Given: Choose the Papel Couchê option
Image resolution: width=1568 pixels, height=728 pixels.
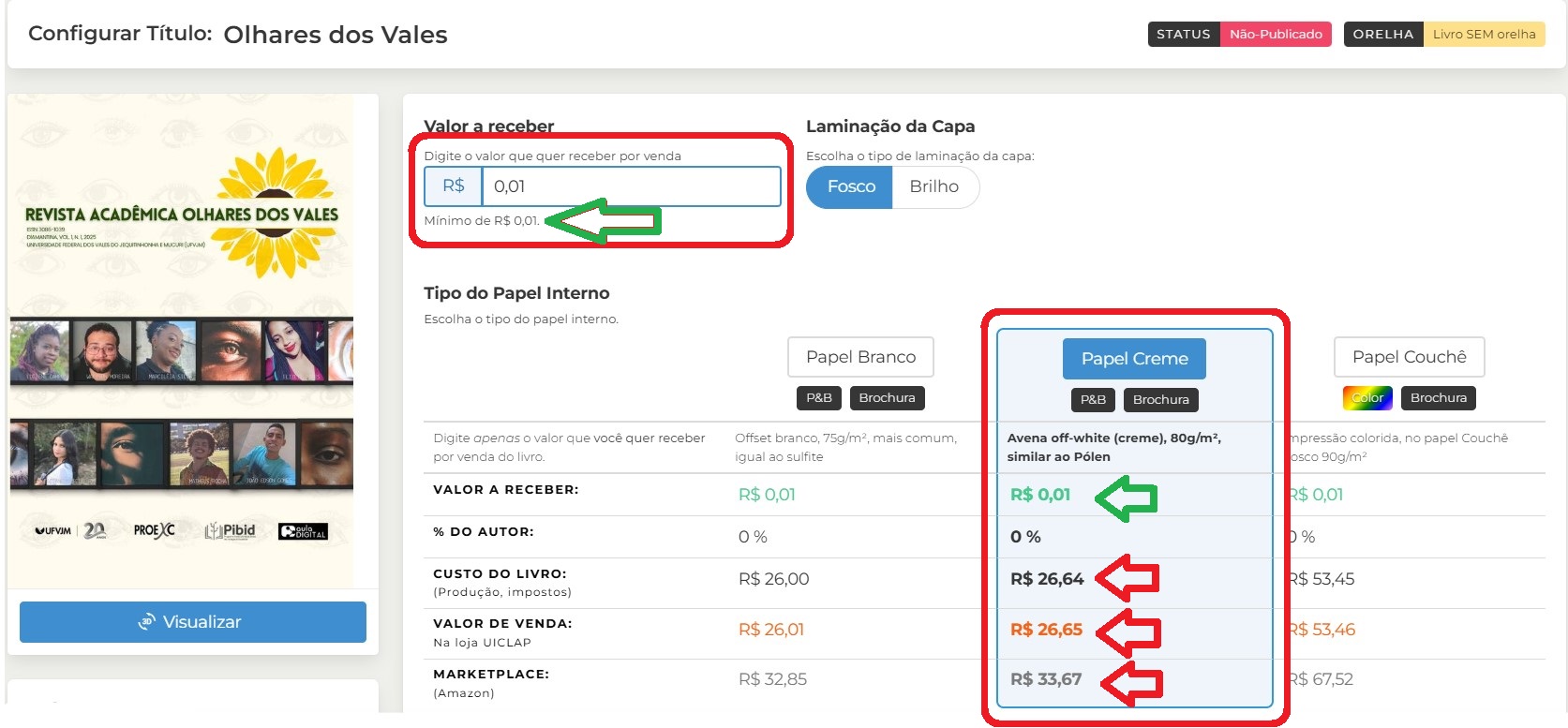Looking at the screenshot, I should tap(1409, 357).
